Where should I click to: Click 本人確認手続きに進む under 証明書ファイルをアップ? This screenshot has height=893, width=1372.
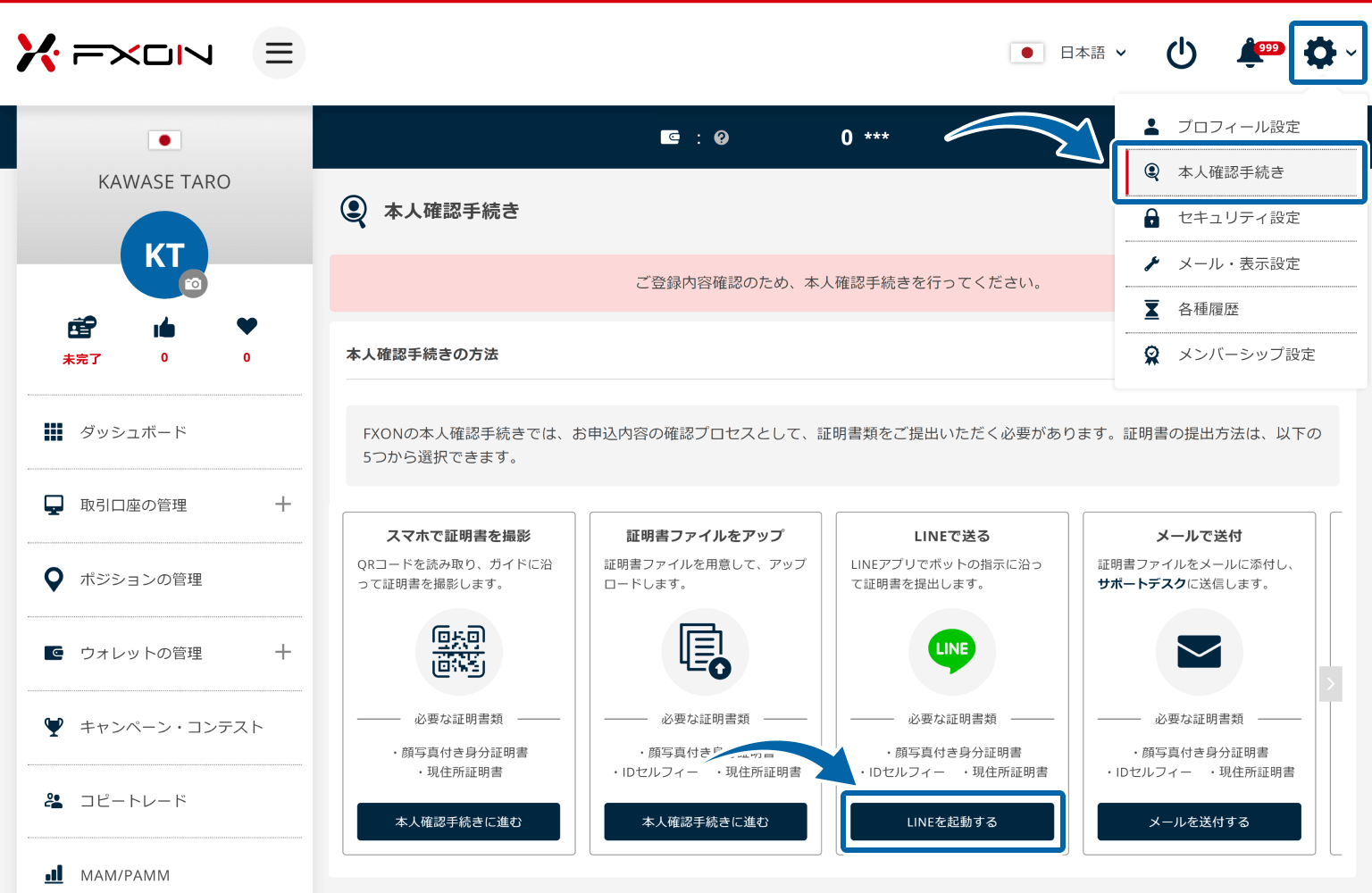click(x=706, y=822)
